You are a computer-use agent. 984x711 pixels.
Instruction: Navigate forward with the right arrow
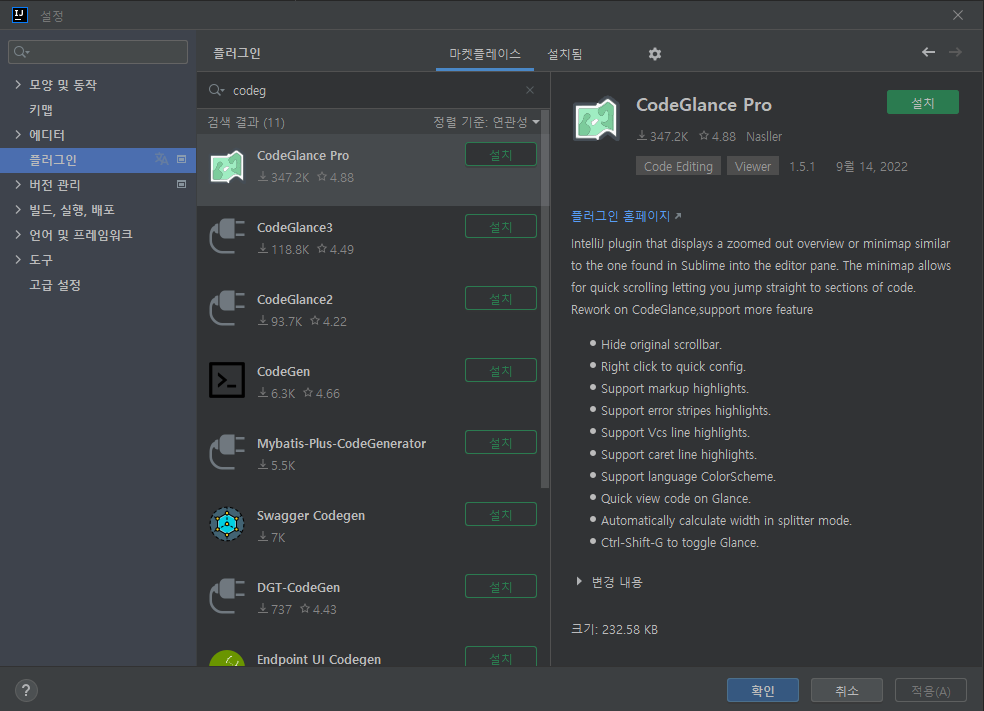[955, 52]
